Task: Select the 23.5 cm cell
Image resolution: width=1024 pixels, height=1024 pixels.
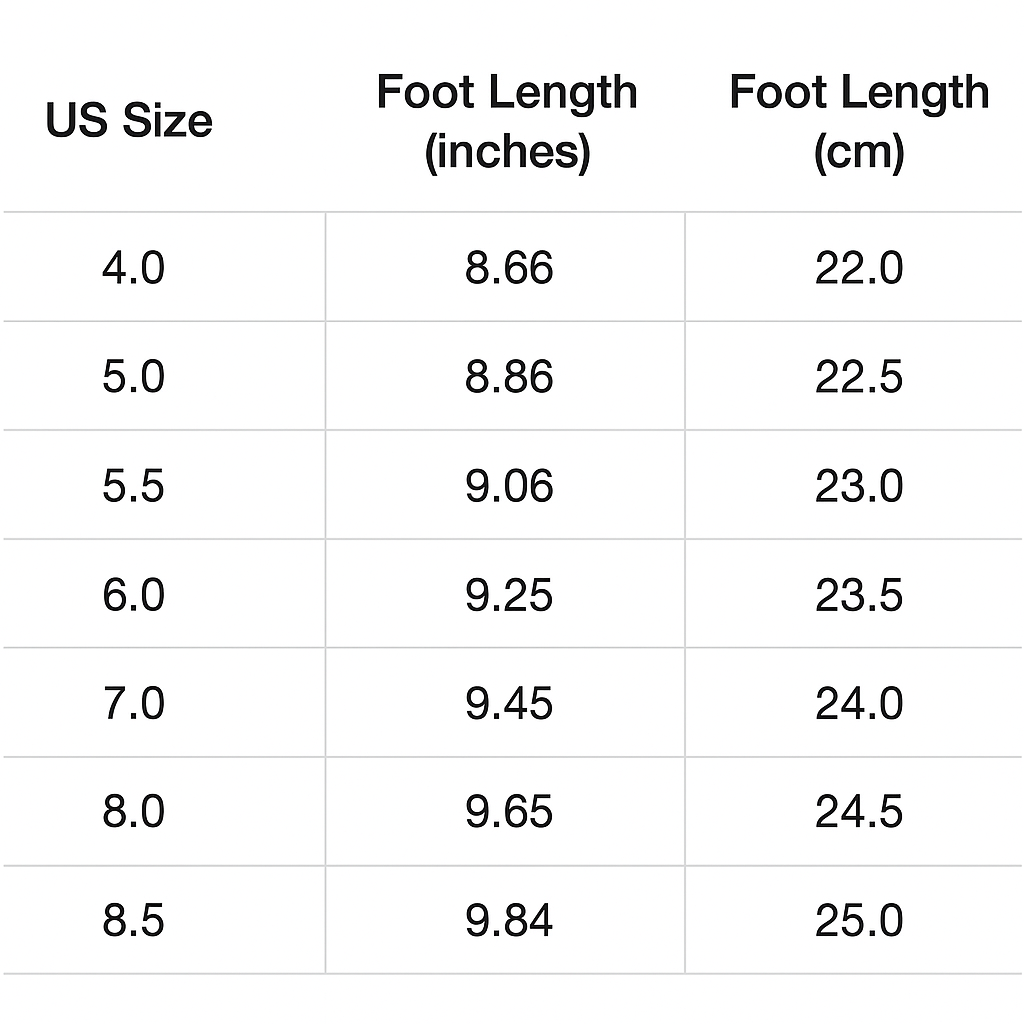Action: click(858, 595)
